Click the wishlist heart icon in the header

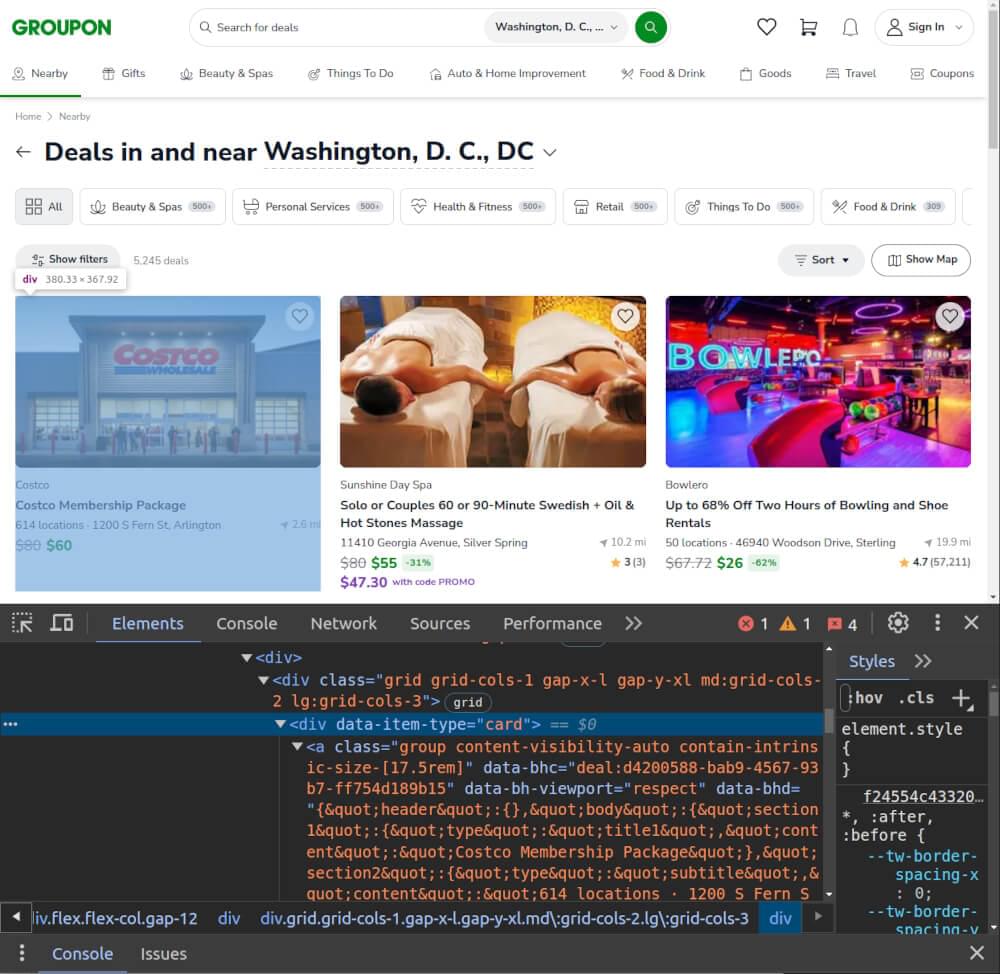(x=766, y=27)
